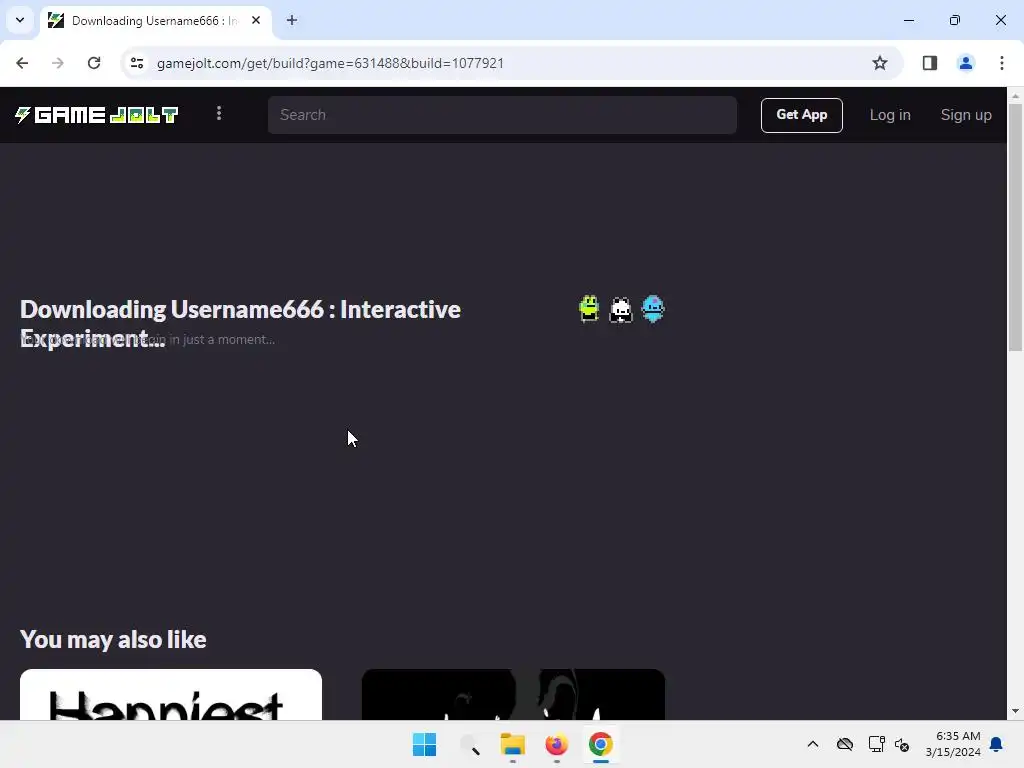Restore down the Chrome window
This screenshot has height=768, width=1024.
[x=955, y=20]
